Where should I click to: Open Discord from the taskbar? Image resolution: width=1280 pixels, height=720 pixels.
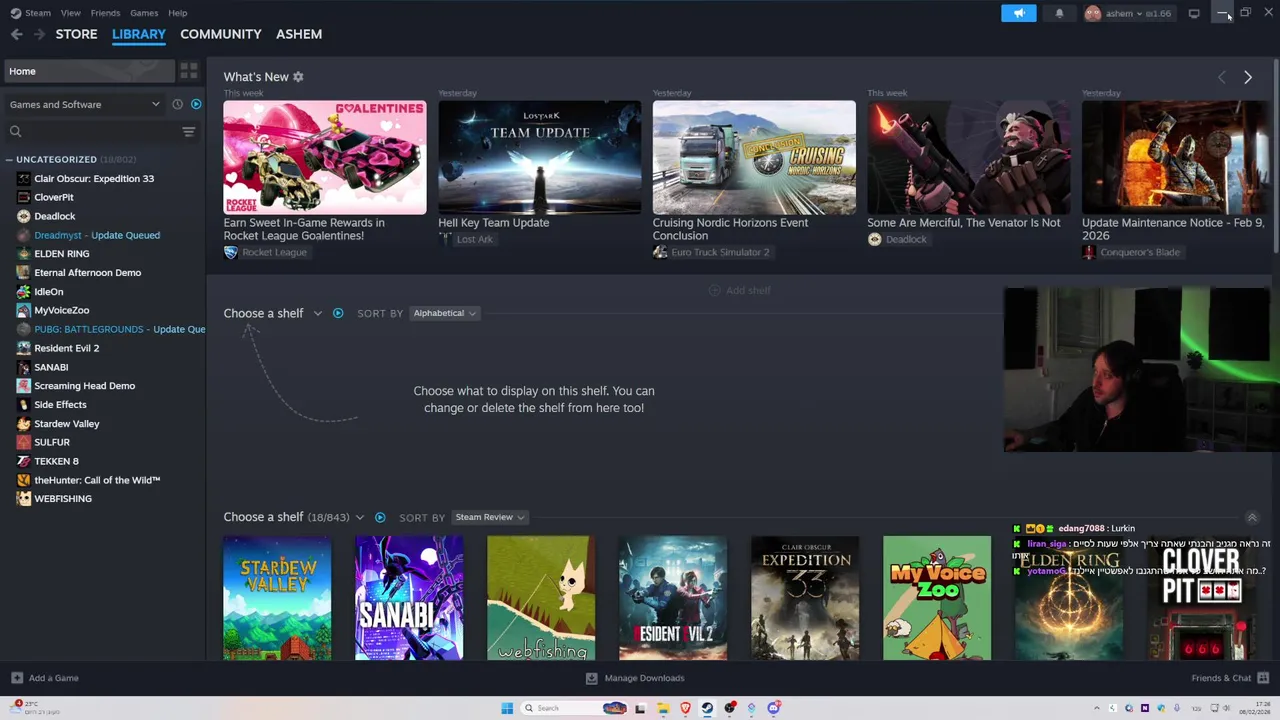point(773,708)
